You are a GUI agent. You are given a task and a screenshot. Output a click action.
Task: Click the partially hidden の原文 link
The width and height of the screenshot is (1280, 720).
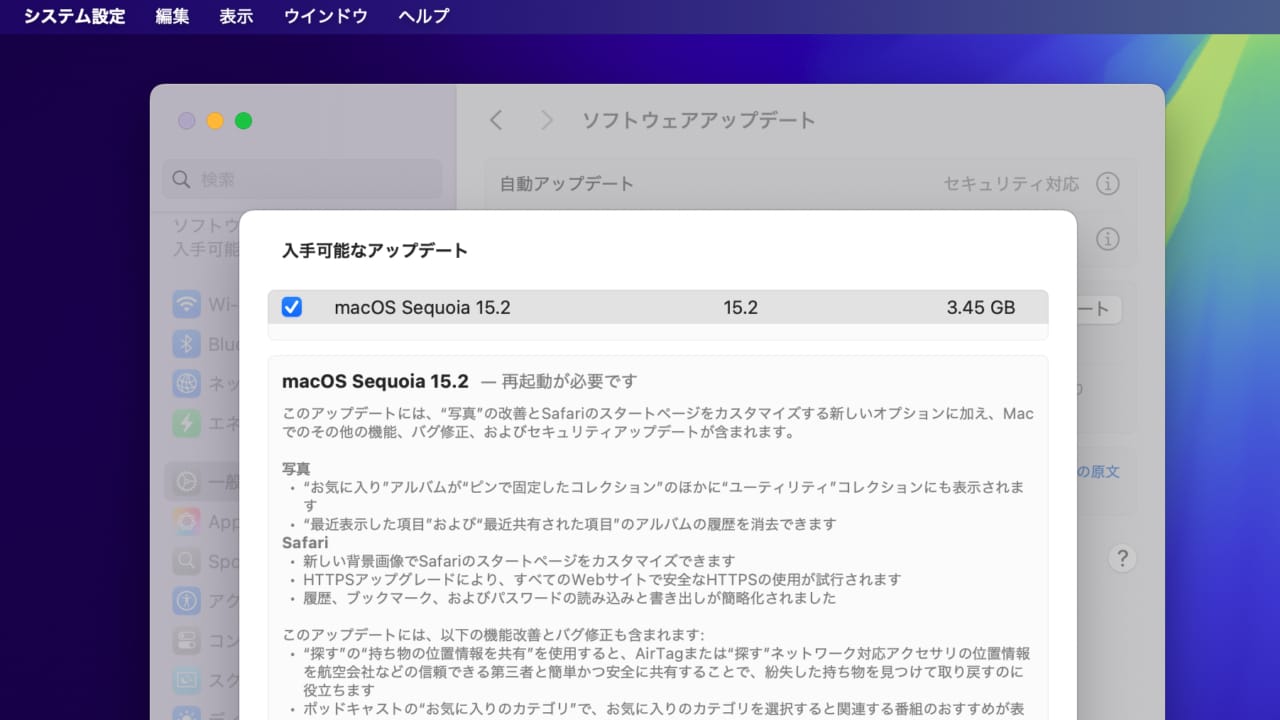coord(1098,471)
